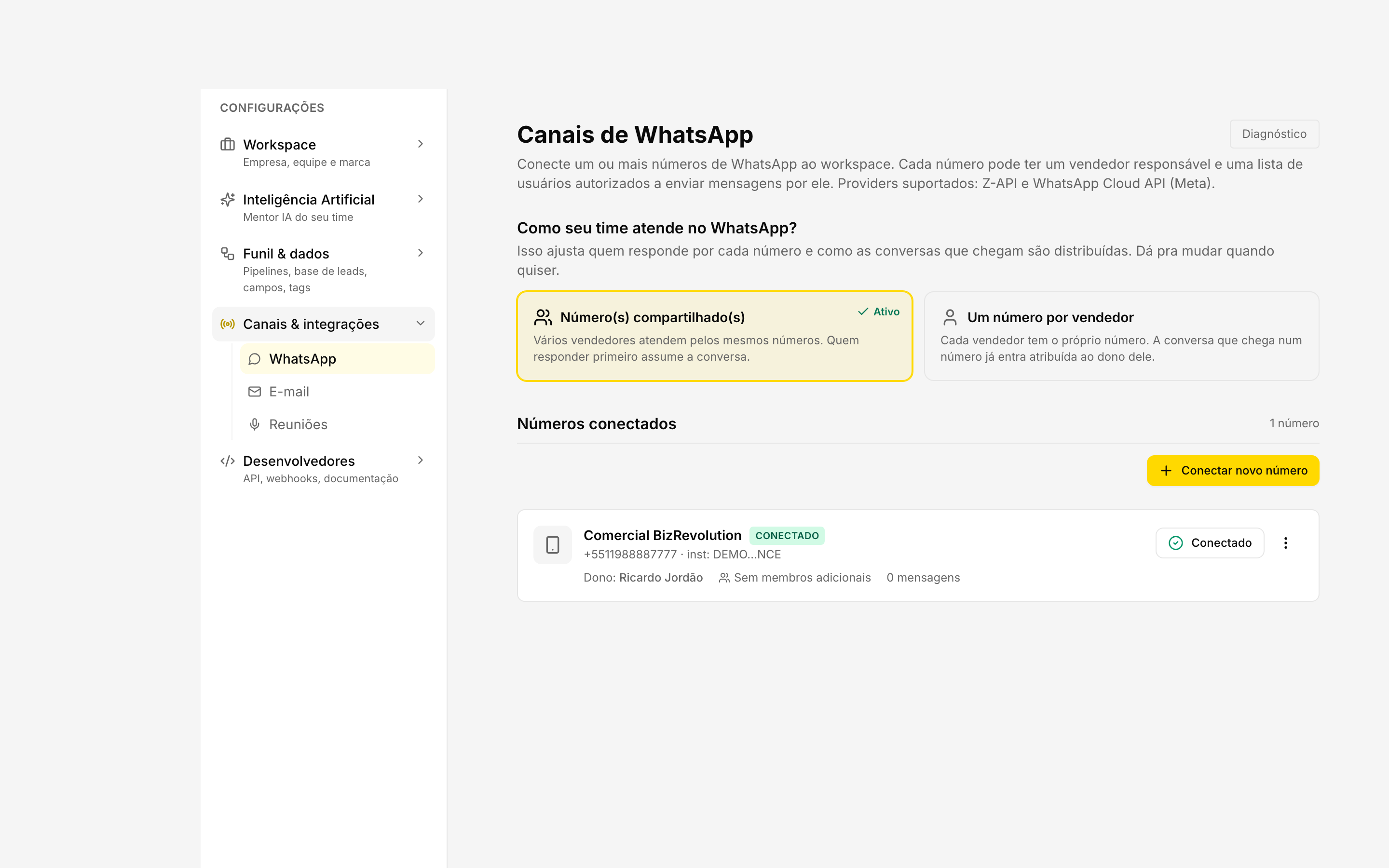Open the Inteligência Artificial settings section
1389x868 pixels.
click(x=324, y=208)
